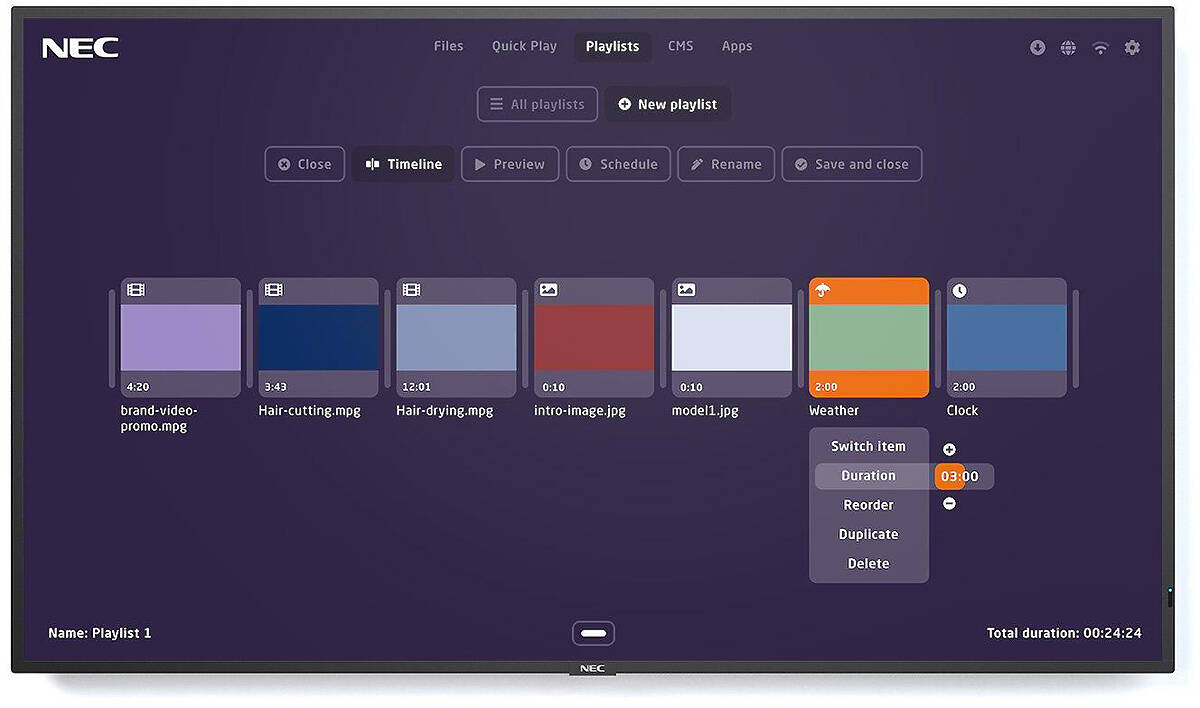Create a New playlist

pyautogui.click(x=667, y=104)
